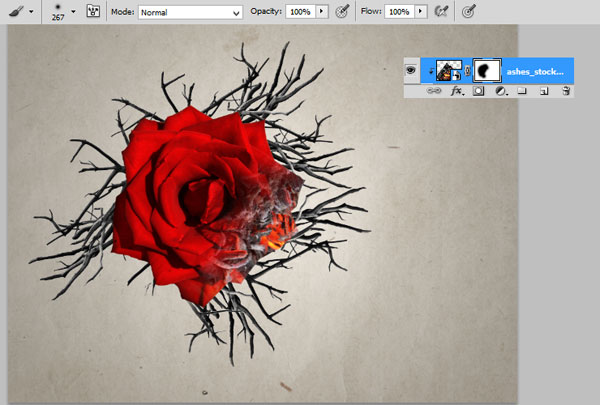The width and height of the screenshot is (600, 405).
Task: Select the ashes_stock layer thumbnail
Action: click(x=449, y=70)
